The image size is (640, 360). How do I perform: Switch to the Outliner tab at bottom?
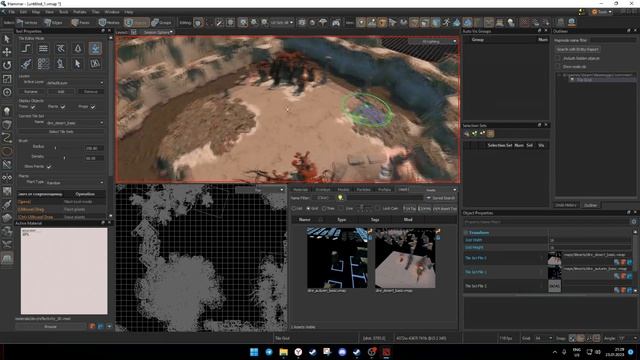[x=590, y=205]
